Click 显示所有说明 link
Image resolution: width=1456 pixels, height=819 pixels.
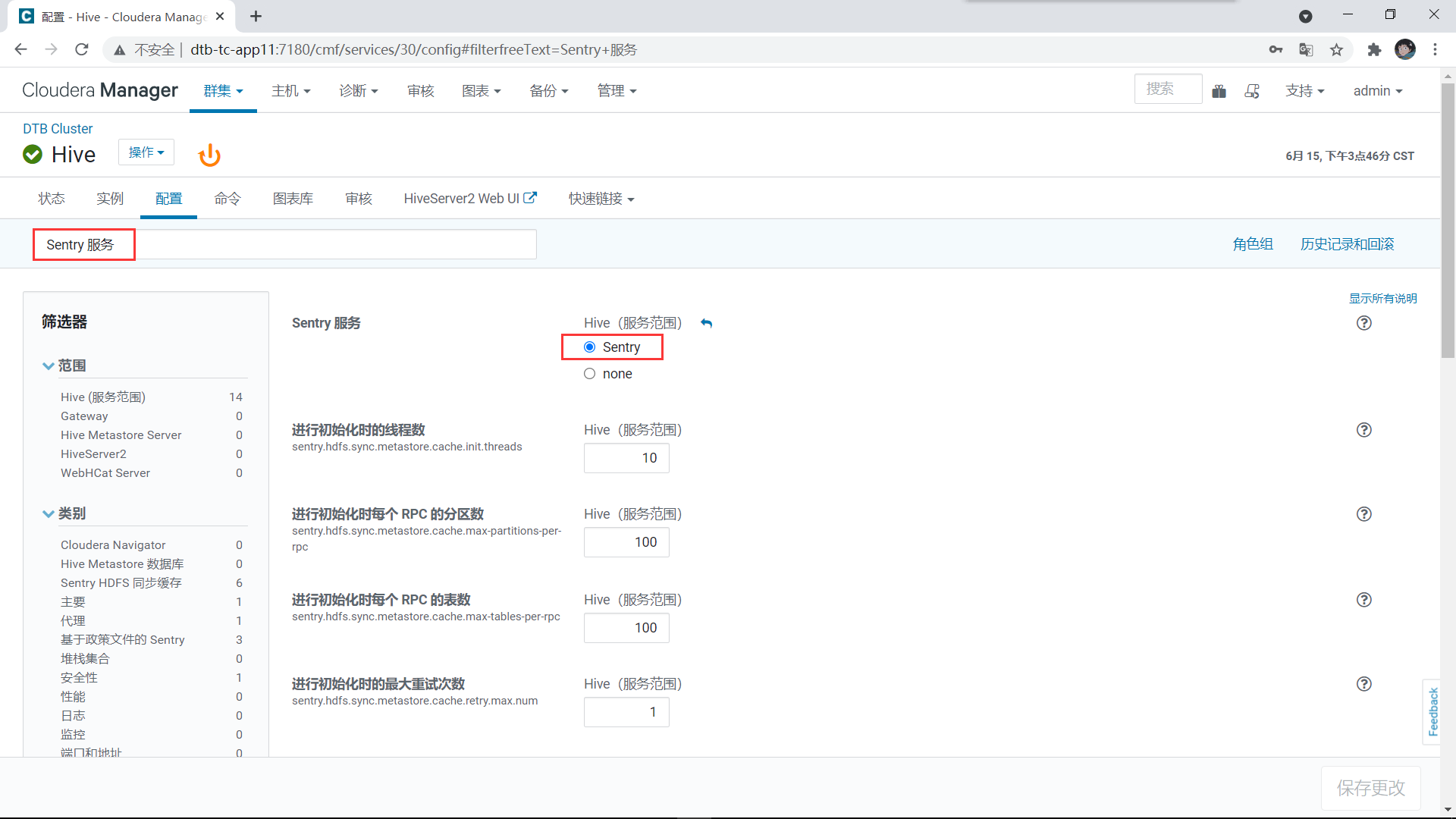[1382, 298]
